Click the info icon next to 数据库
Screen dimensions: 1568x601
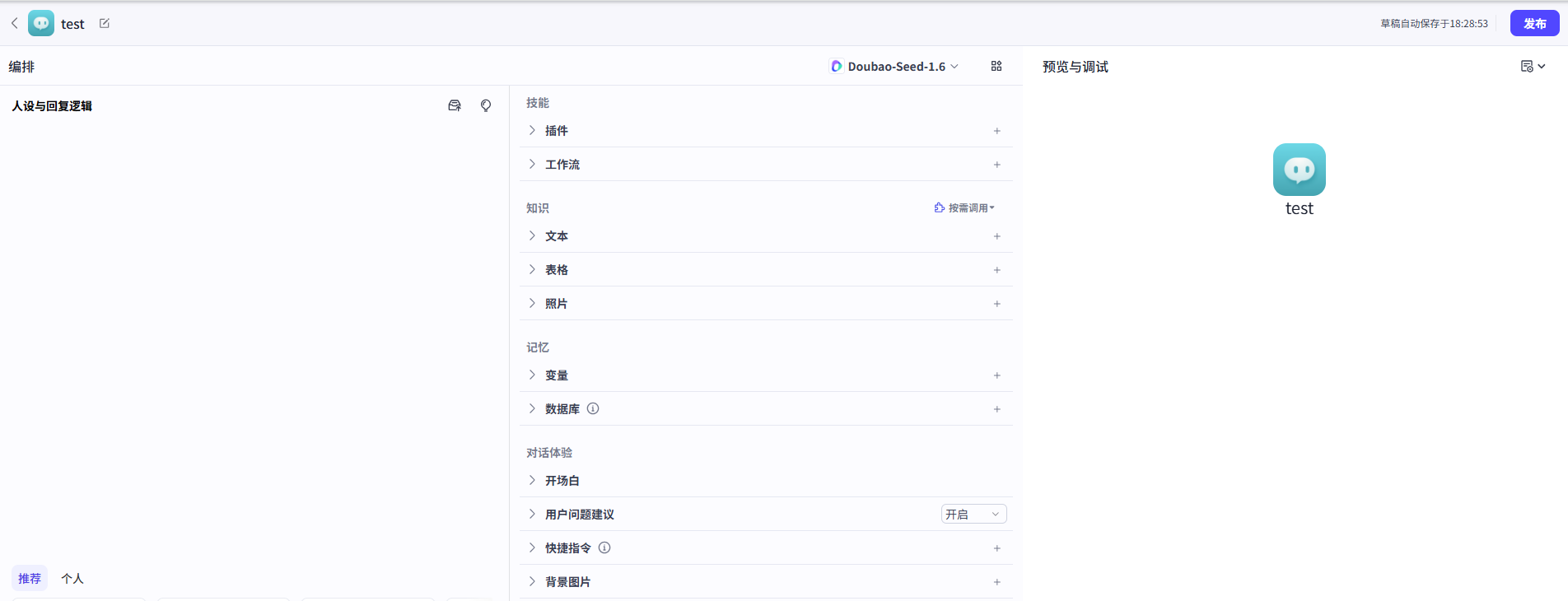[593, 408]
